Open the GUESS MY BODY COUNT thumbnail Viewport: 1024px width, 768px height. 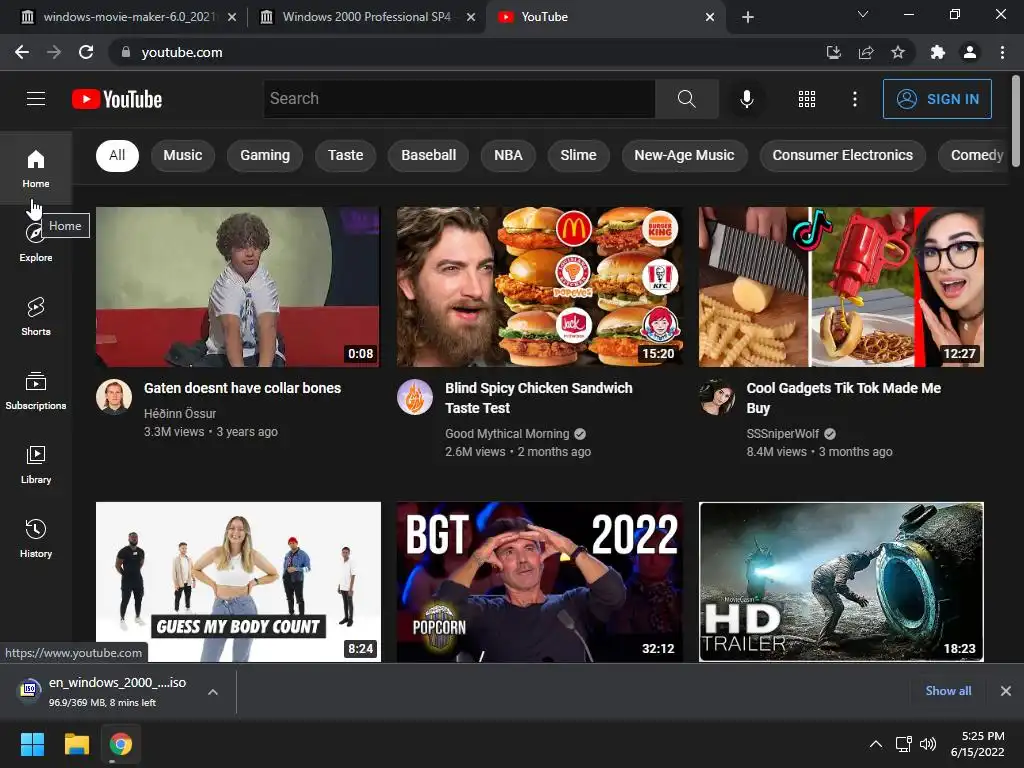(238, 582)
